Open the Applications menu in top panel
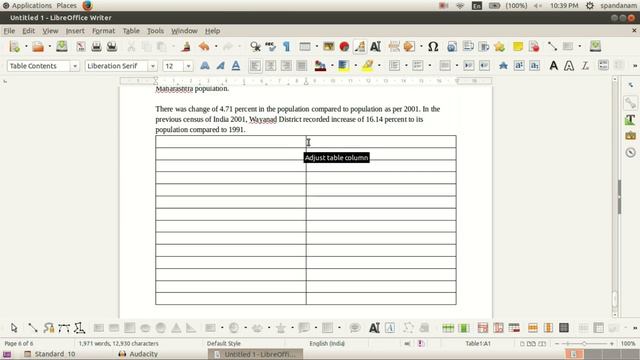640x360 pixels. (27, 5)
